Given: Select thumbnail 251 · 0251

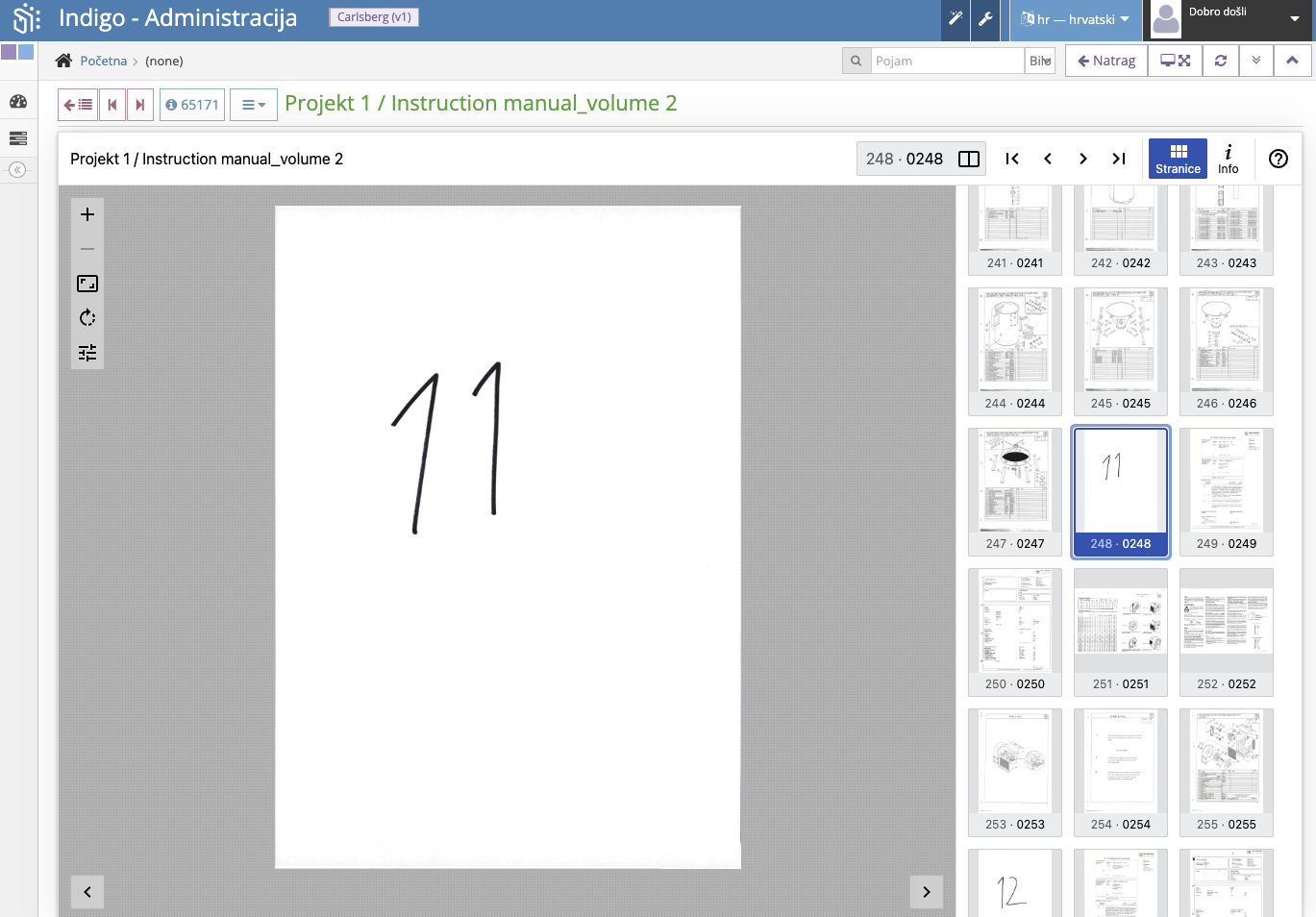Looking at the screenshot, I should coord(1121,632).
